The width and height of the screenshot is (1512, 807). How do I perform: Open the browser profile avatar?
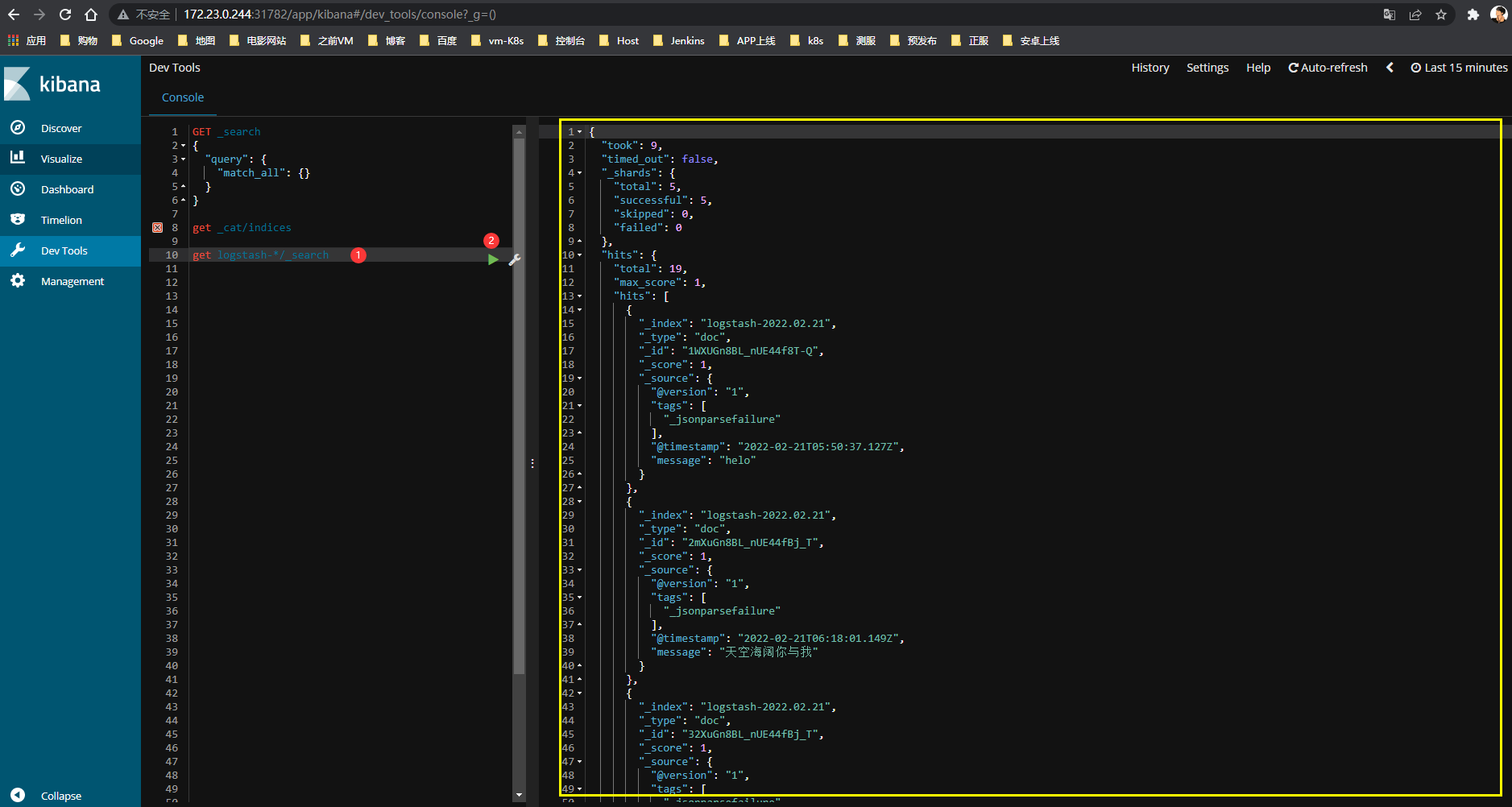tap(1499, 14)
